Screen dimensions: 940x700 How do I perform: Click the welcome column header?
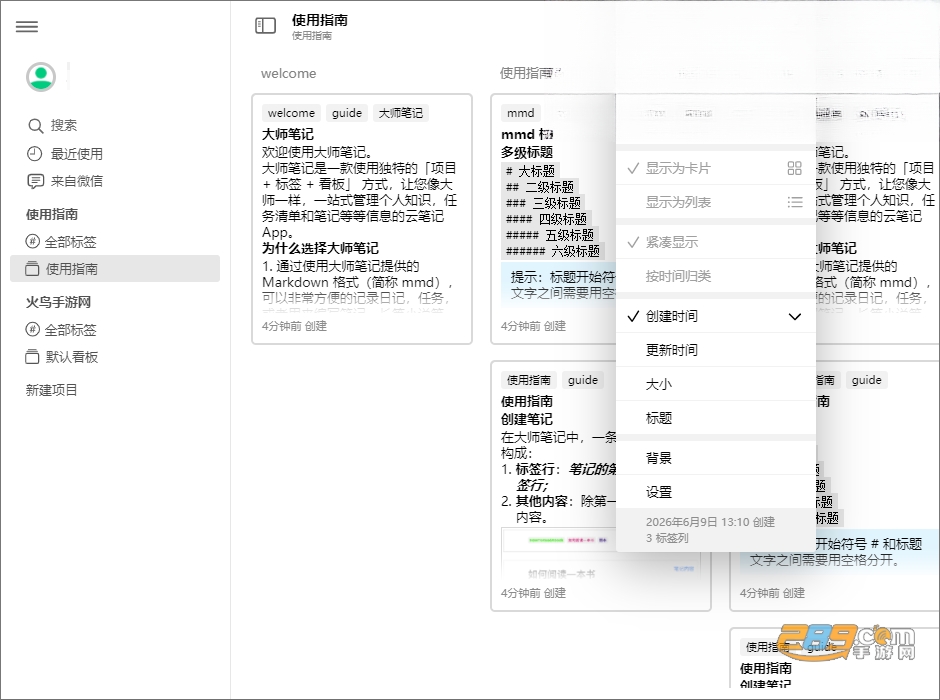coord(288,74)
